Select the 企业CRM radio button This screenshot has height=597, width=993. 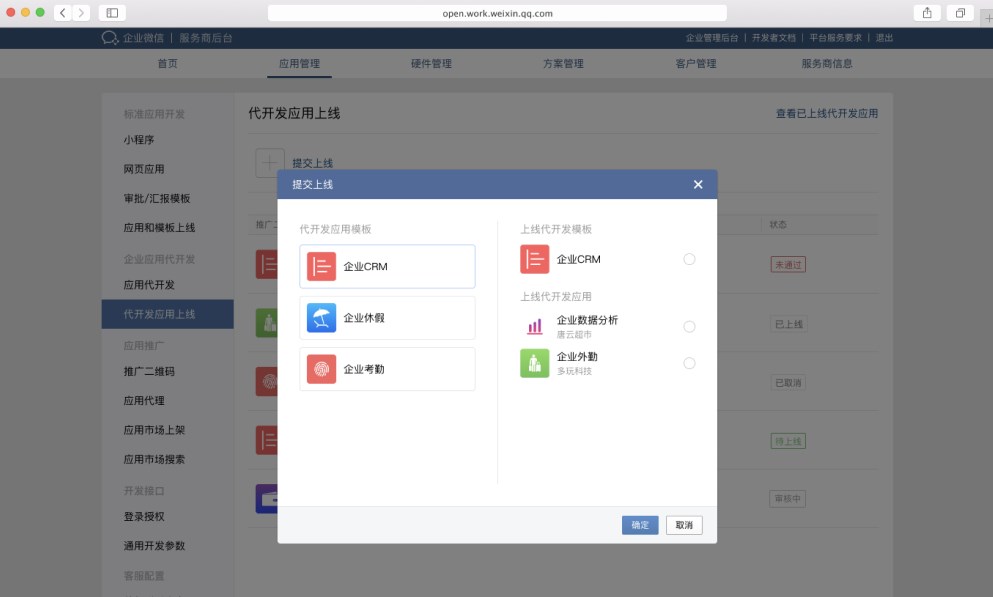(689, 259)
